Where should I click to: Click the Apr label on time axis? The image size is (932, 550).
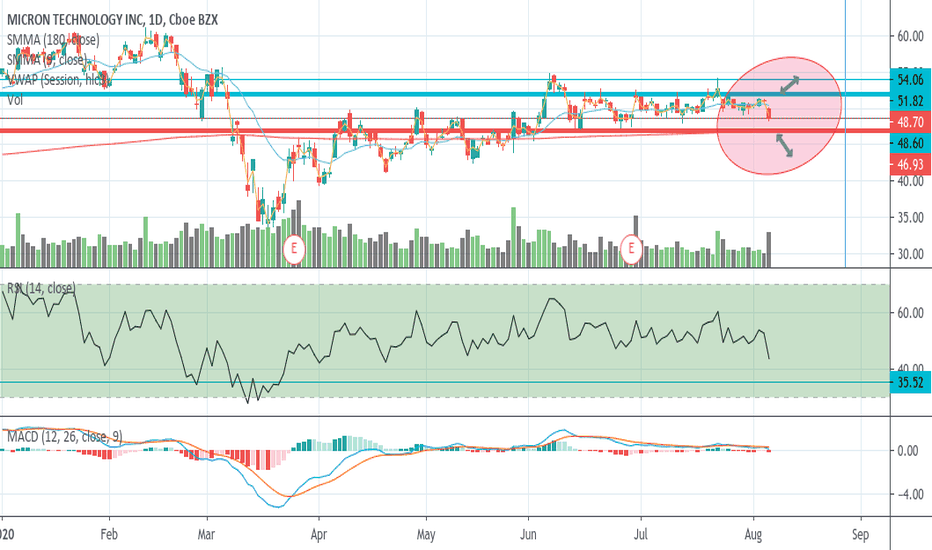click(319, 535)
